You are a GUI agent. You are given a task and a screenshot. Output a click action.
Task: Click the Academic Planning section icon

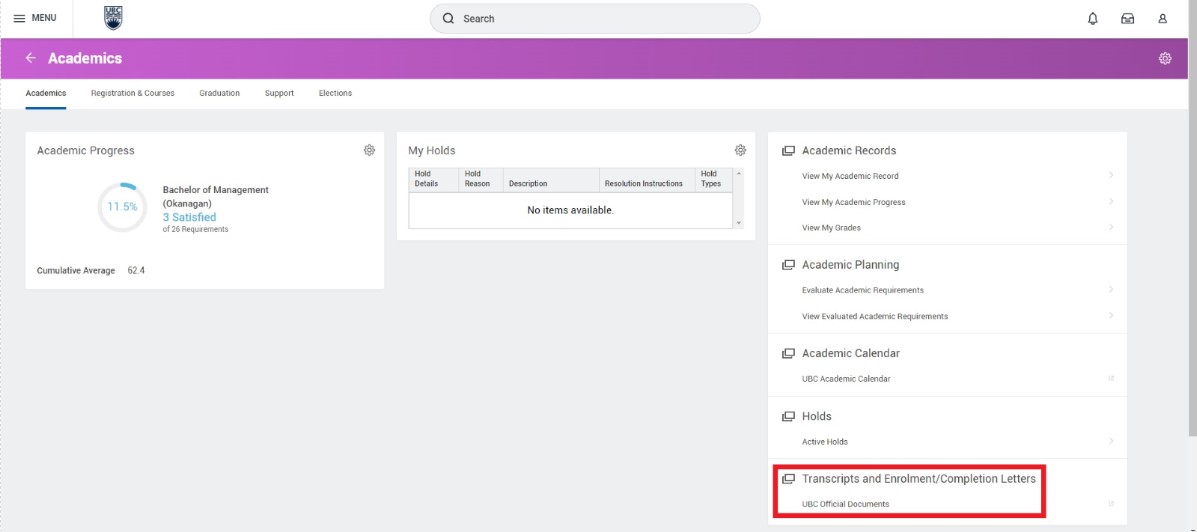789,265
